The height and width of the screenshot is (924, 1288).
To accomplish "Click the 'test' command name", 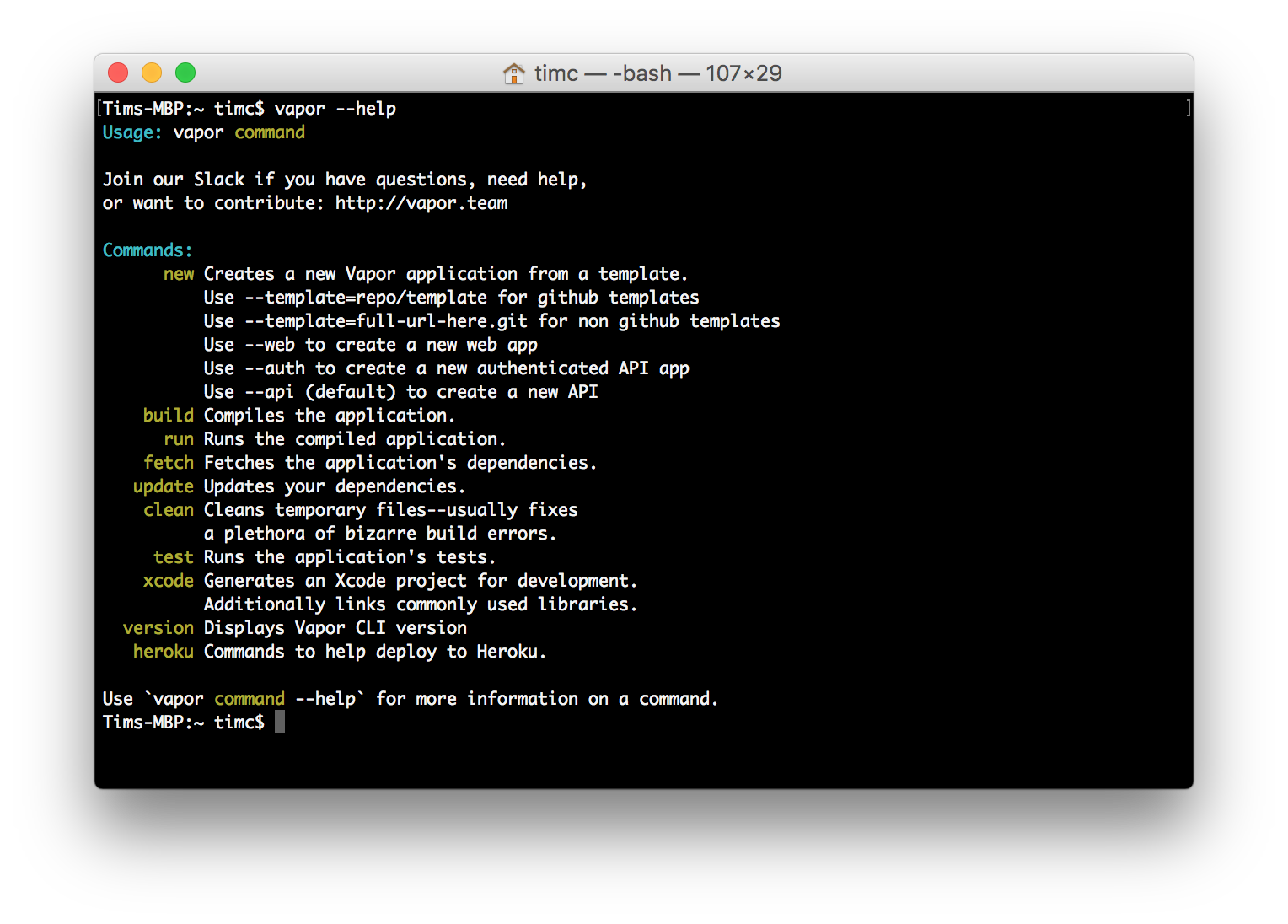I will click(174, 557).
